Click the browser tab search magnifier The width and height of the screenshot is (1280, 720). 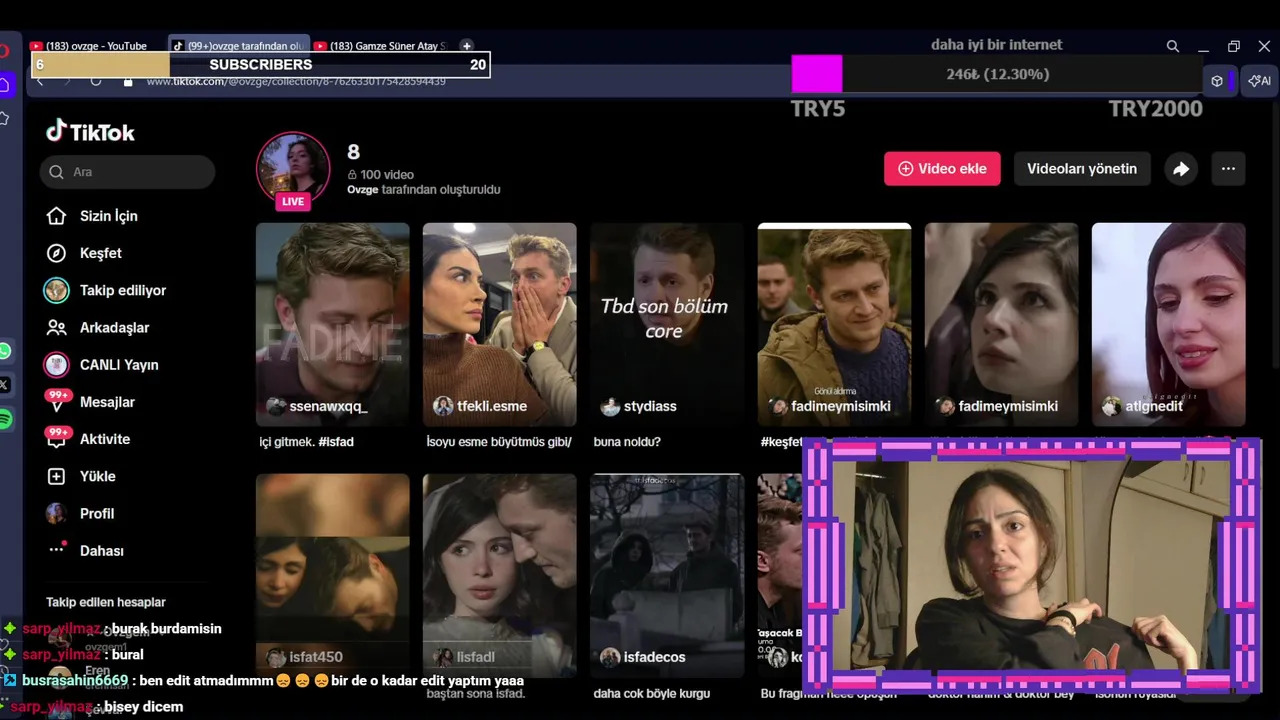pos(1173,46)
